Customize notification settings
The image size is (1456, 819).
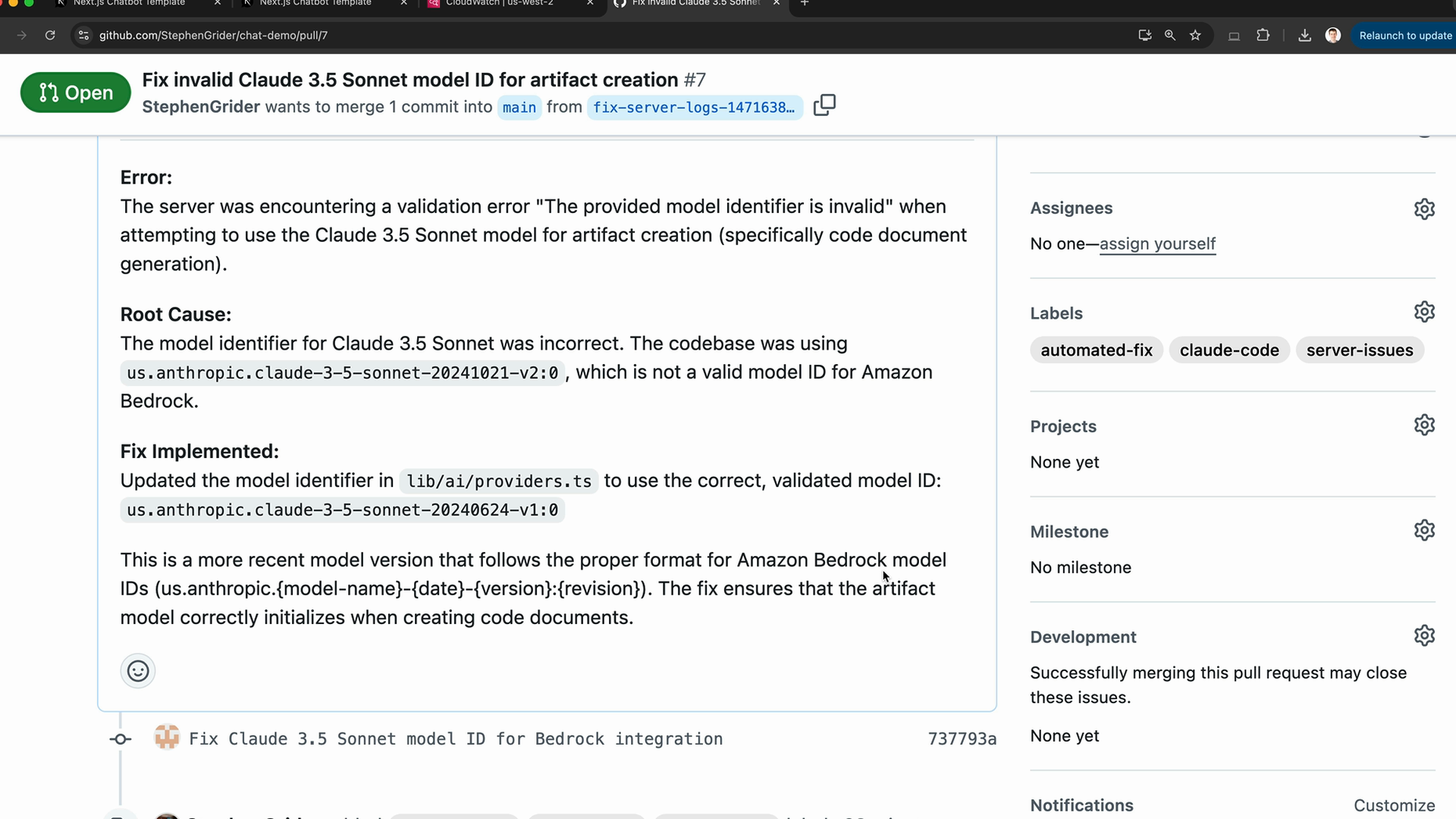click(x=1395, y=805)
